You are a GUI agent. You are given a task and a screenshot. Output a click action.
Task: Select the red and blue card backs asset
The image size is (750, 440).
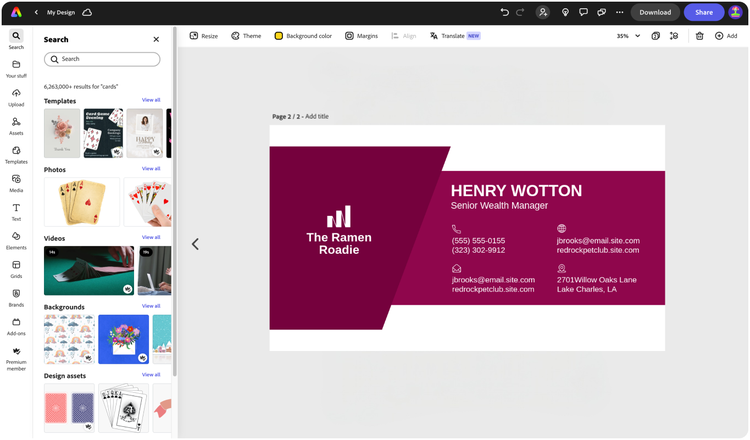pyautogui.click(x=69, y=408)
